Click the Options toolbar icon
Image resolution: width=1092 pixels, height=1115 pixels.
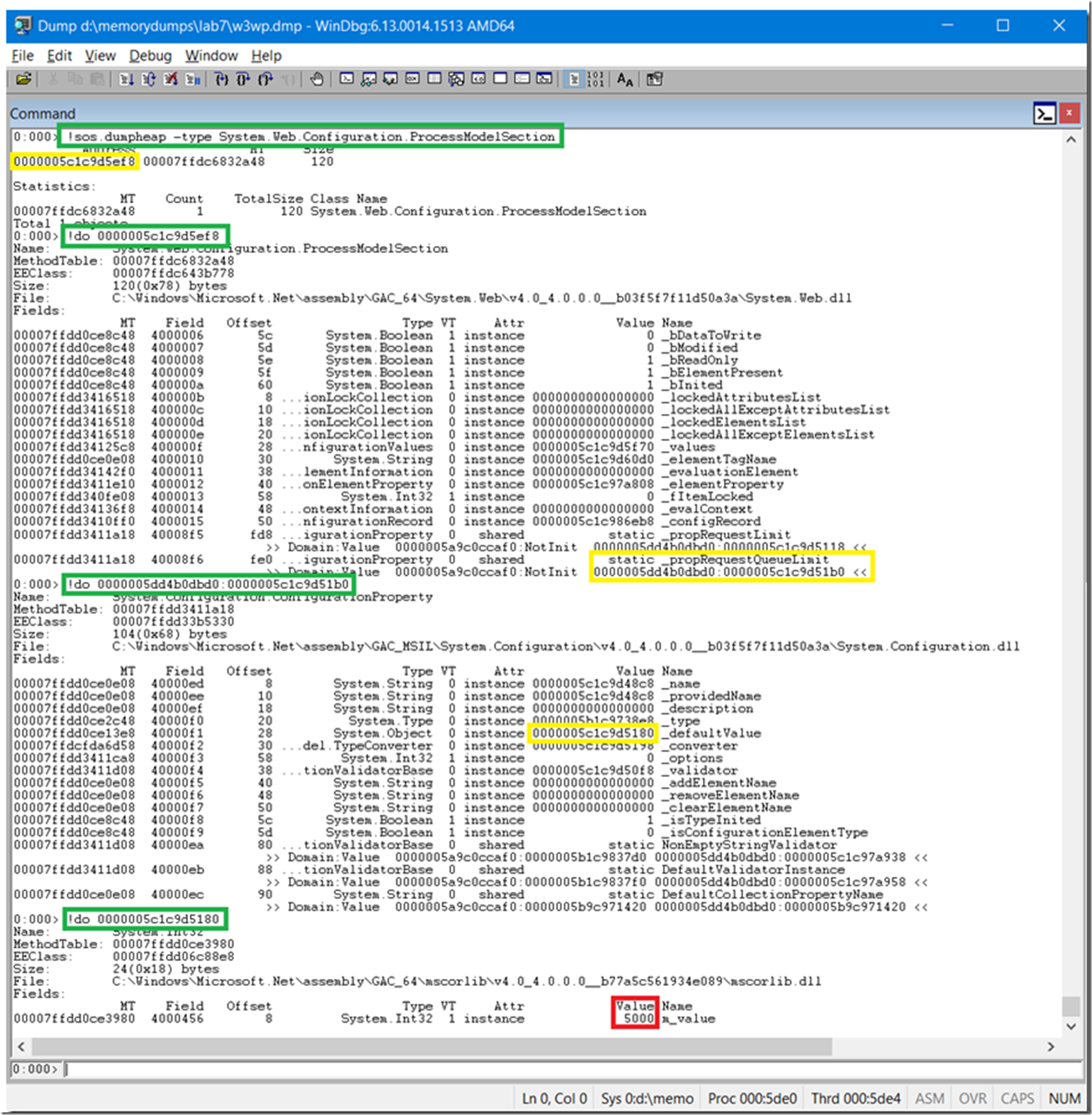655,79
